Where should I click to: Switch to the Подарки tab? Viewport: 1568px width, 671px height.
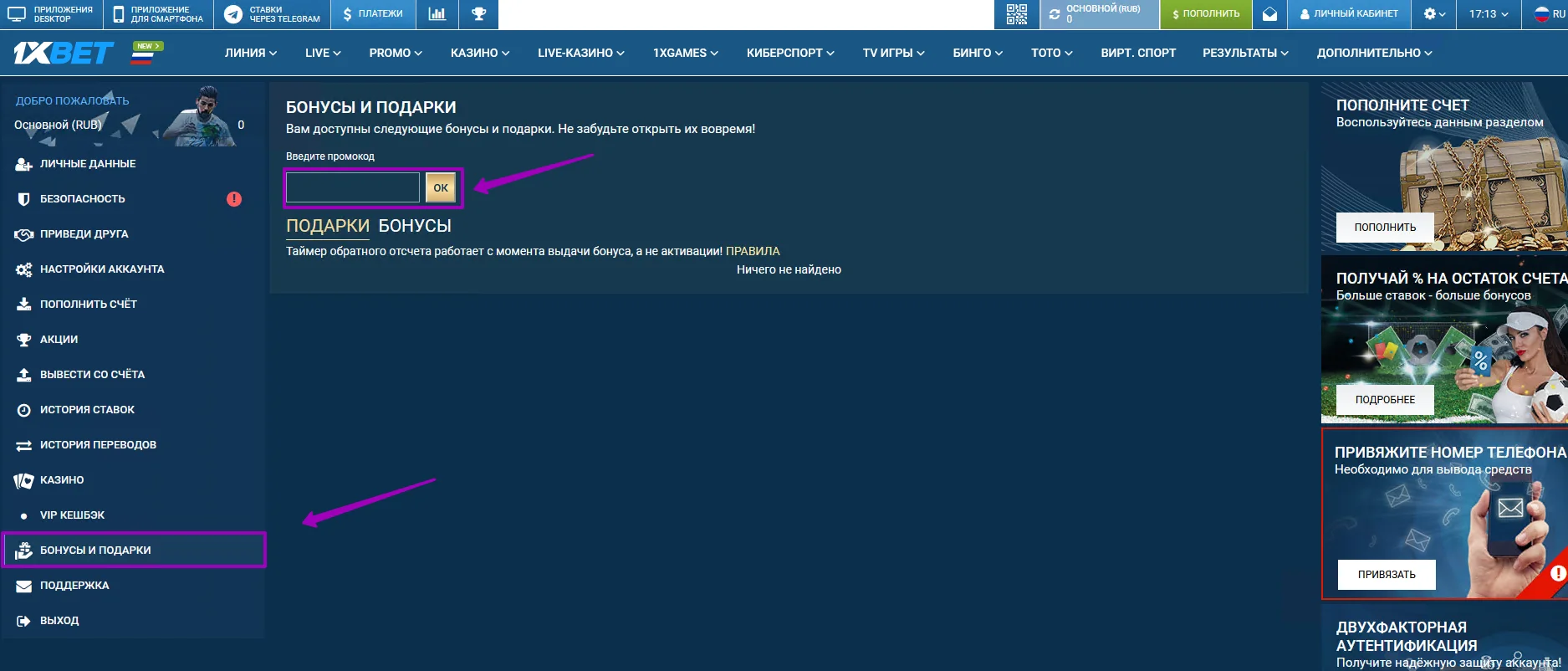[328, 226]
